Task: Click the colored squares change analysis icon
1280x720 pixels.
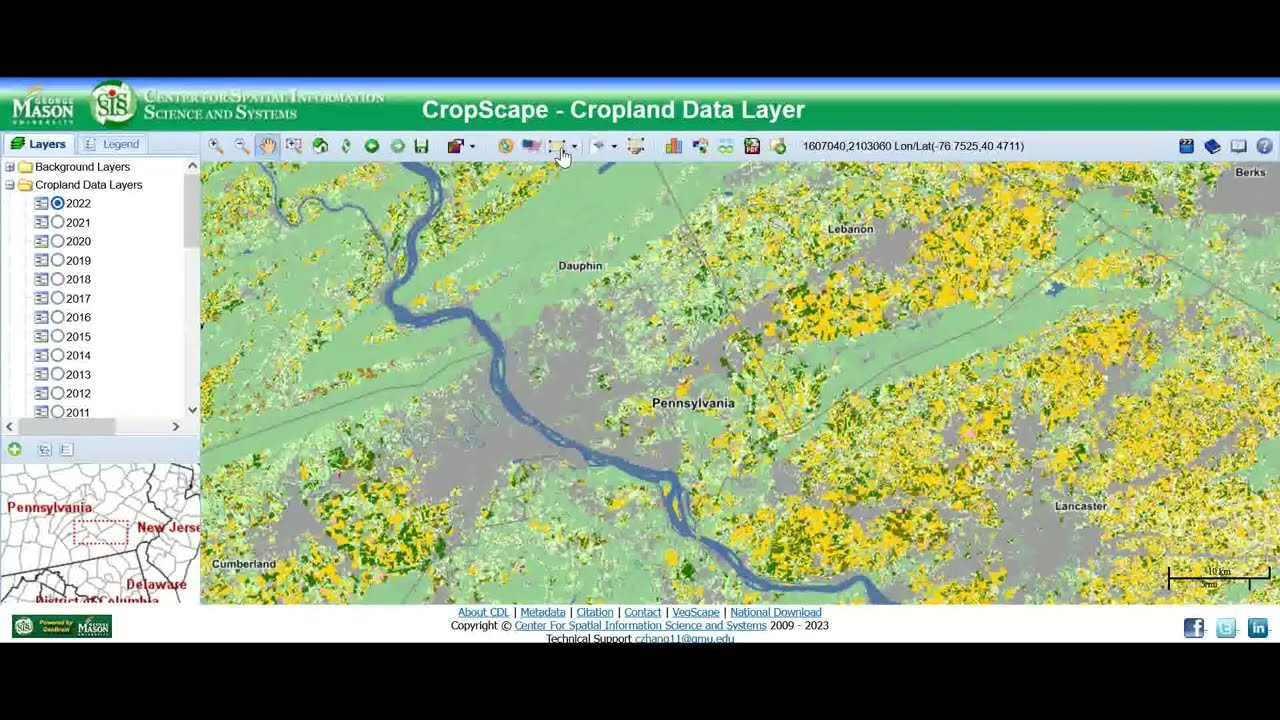Action: point(700,146)
